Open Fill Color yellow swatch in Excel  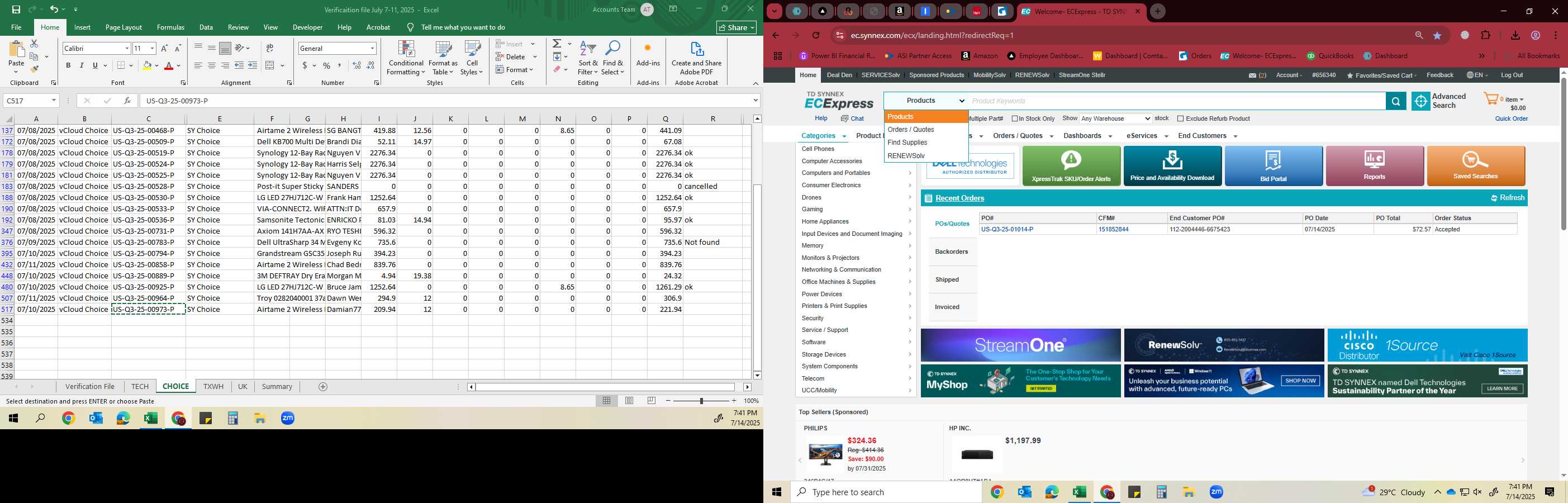coord(147,66)
